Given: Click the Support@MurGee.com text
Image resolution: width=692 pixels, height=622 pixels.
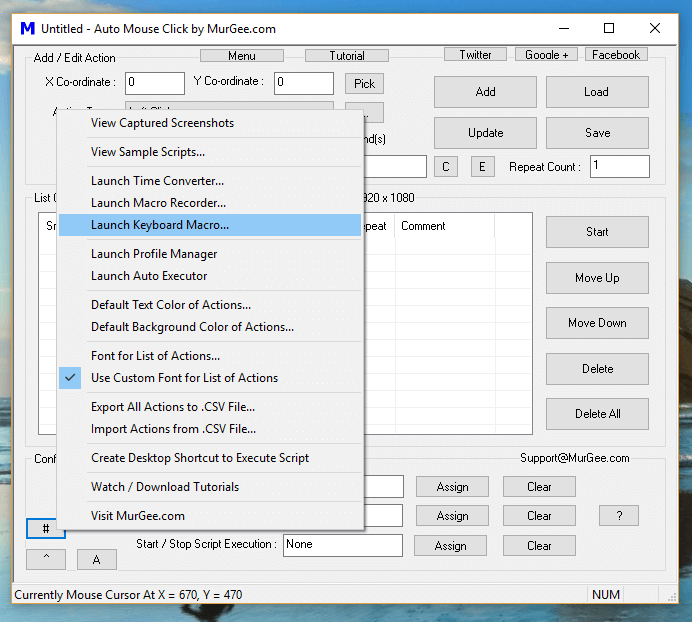Looking at the screenshot, I should click(575, 458).
